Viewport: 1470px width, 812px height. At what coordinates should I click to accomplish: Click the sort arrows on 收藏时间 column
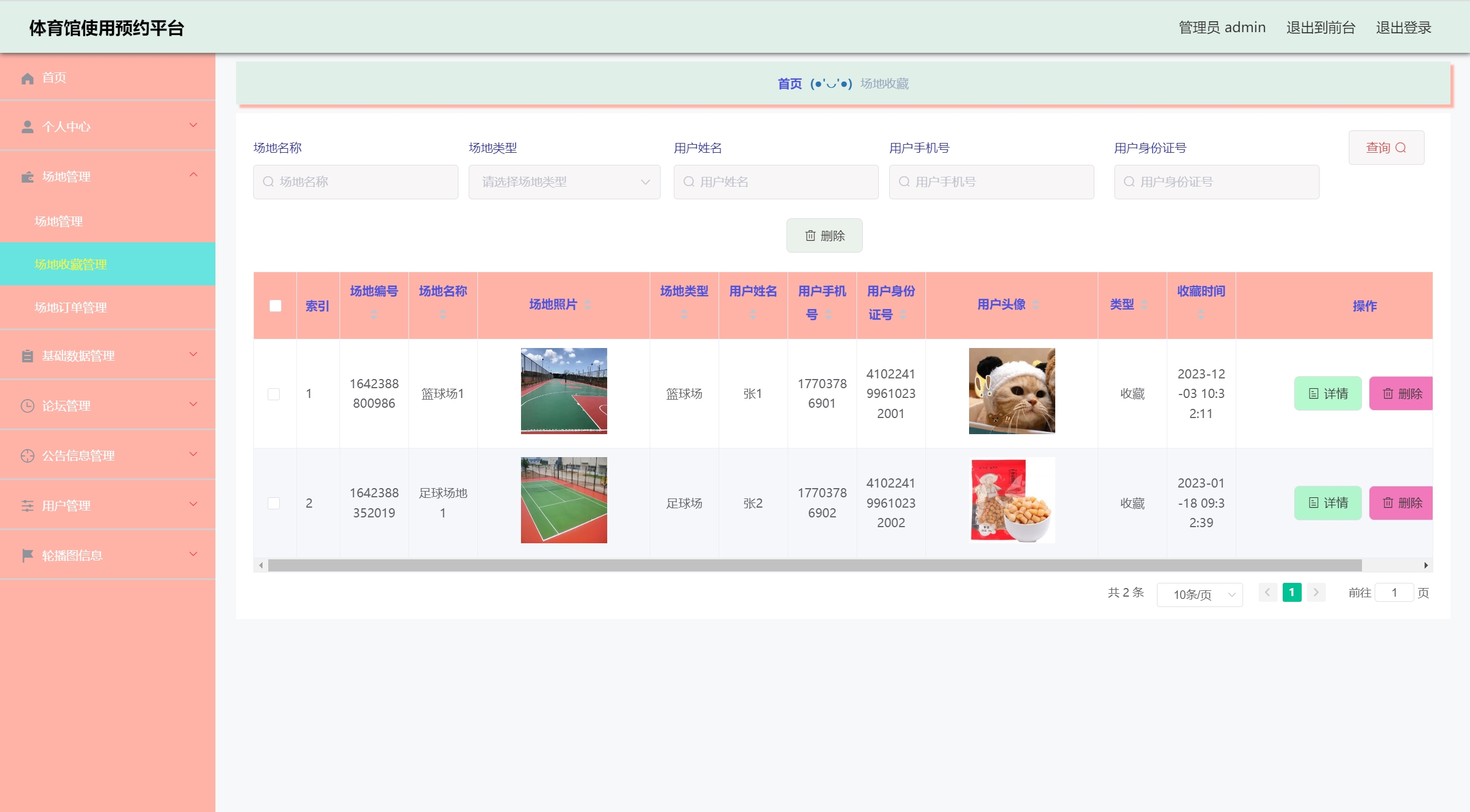(x=1201, y=314)
